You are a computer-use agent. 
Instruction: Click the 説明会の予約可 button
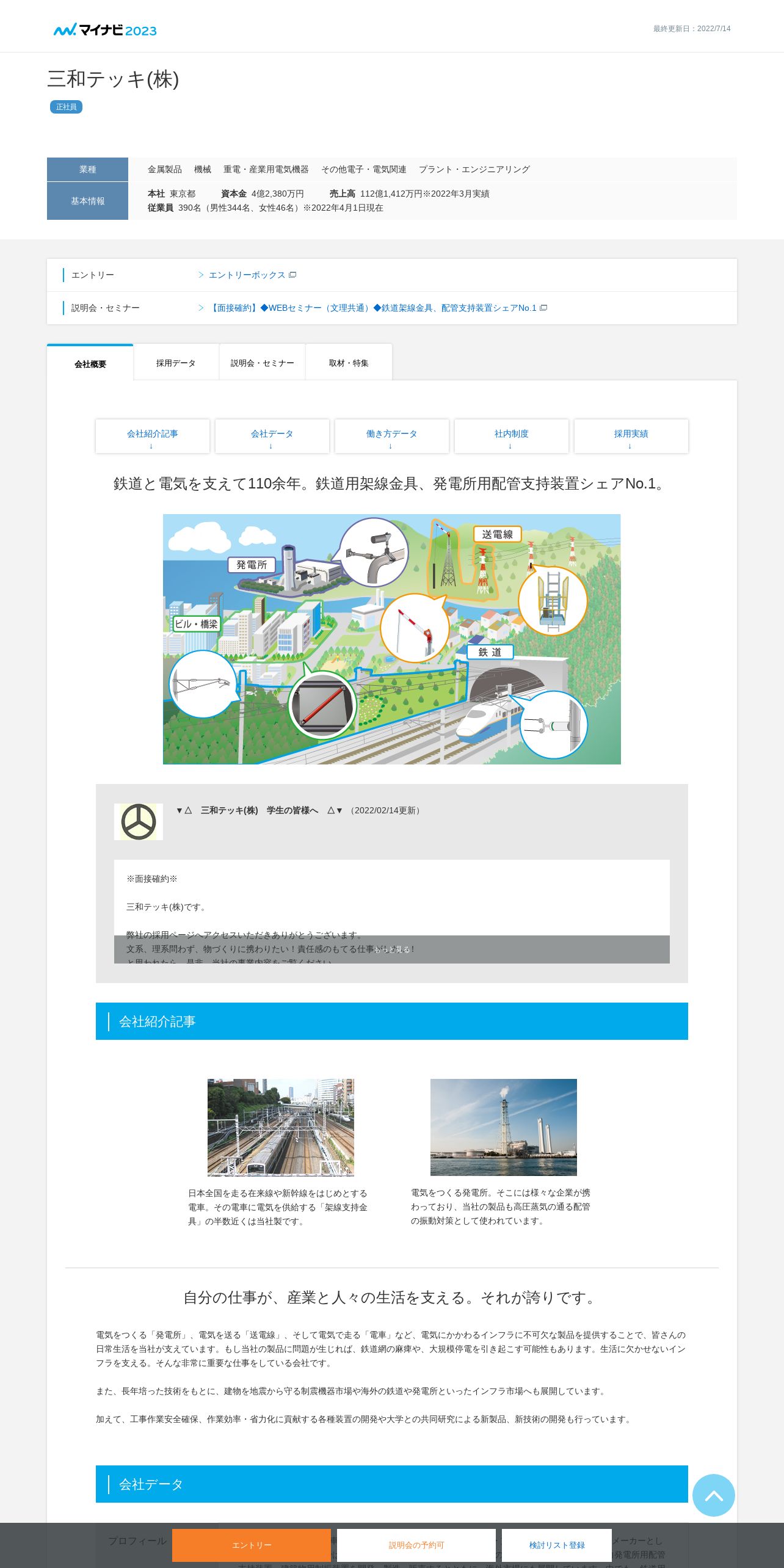[x=416, y=1545]
